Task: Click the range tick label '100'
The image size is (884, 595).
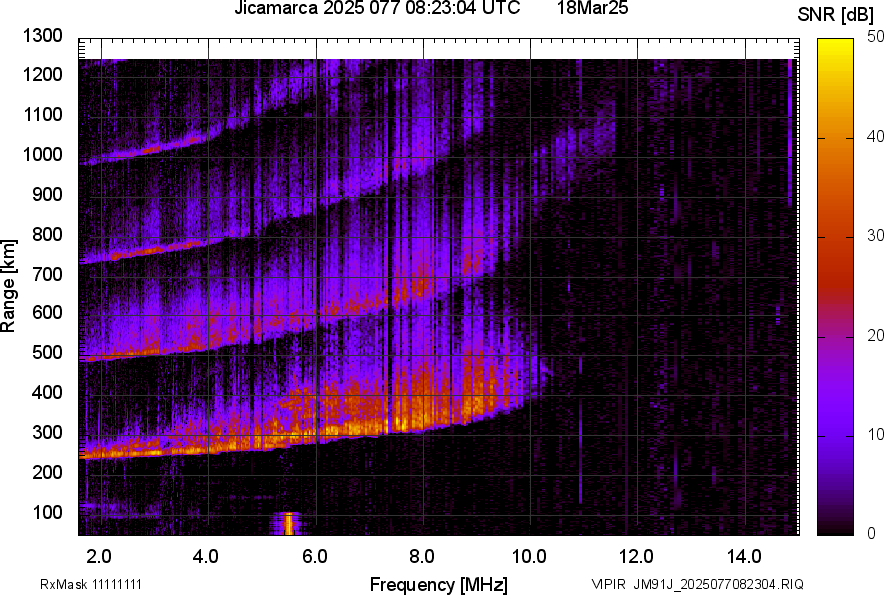Action: pos(47,512)
